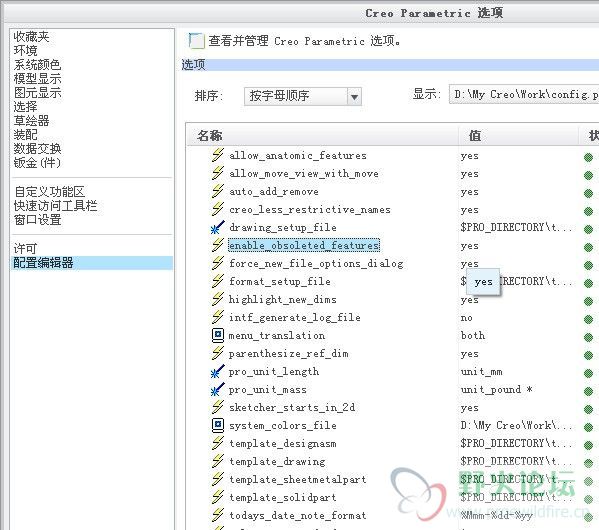Click the 'no' value of intf_generate_log_file
The width and height of the screenshot is (599, 530).
tap(466, 318)
